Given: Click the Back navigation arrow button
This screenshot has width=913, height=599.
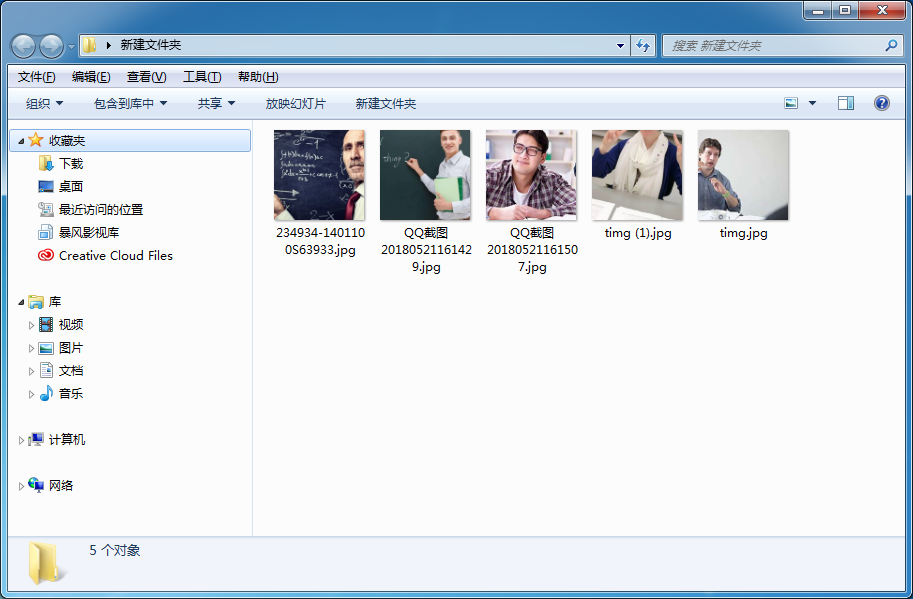Looking at the screenshot, I should tap(24, 46).
